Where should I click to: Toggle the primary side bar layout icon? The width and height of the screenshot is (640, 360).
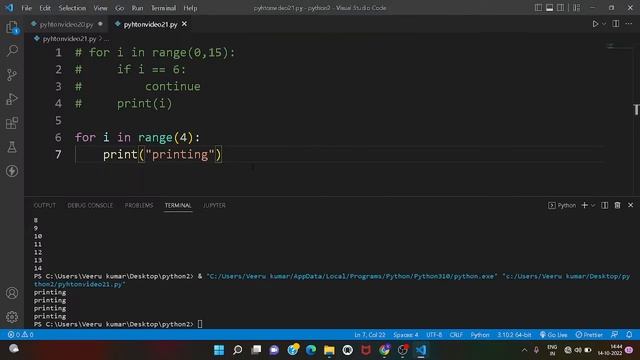tap(538, 8)
